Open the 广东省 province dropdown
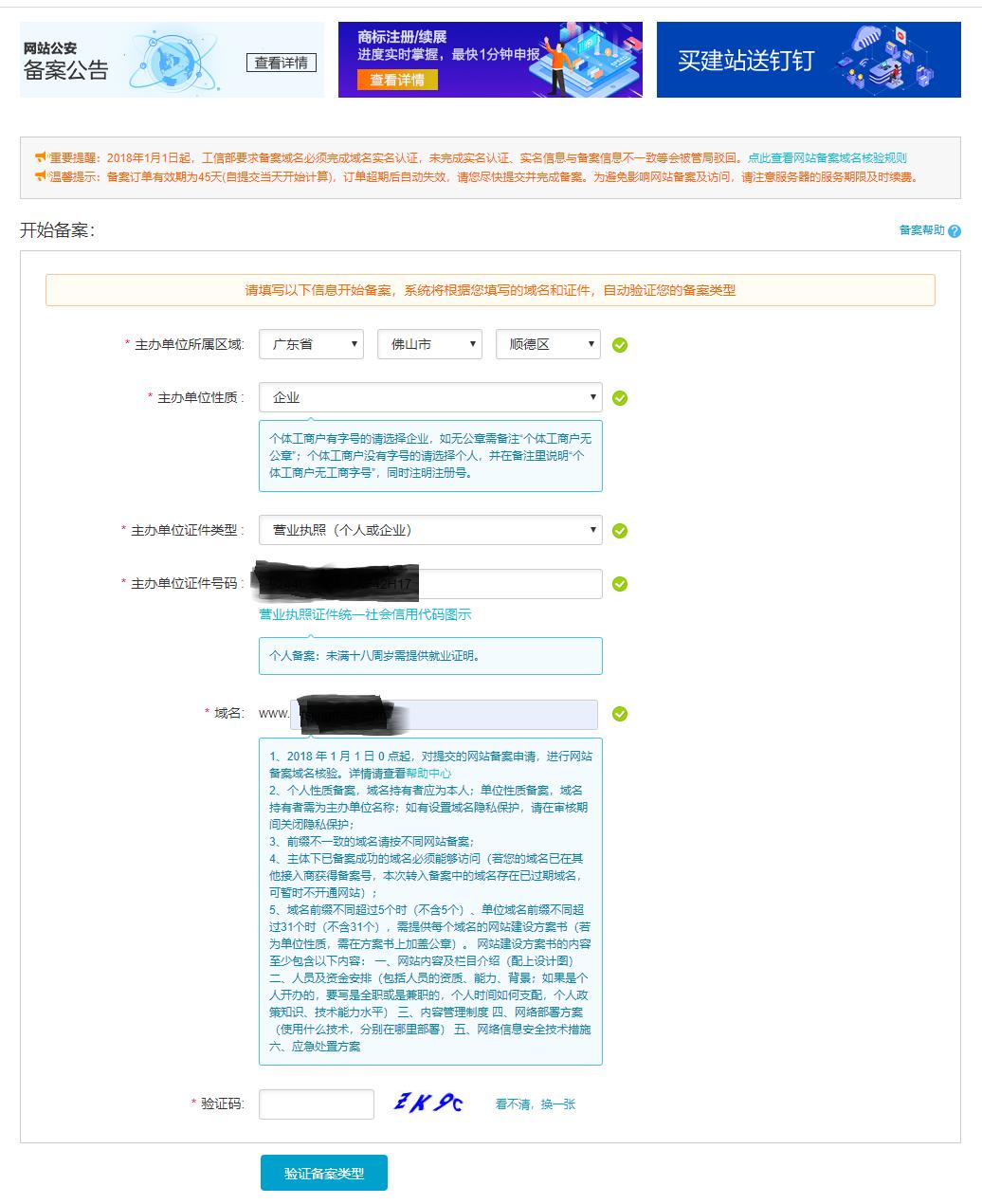Screen dimensions: 982x1204 pyautogui.click(x=311, y=344)
